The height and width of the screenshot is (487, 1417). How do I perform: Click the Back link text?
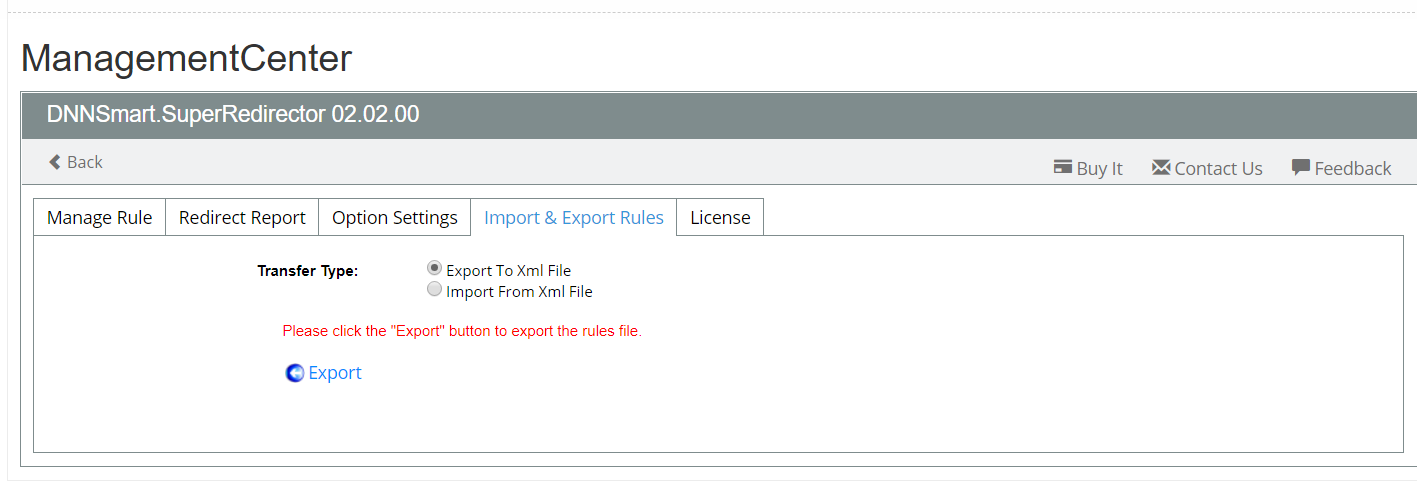[x=85, y=162]
